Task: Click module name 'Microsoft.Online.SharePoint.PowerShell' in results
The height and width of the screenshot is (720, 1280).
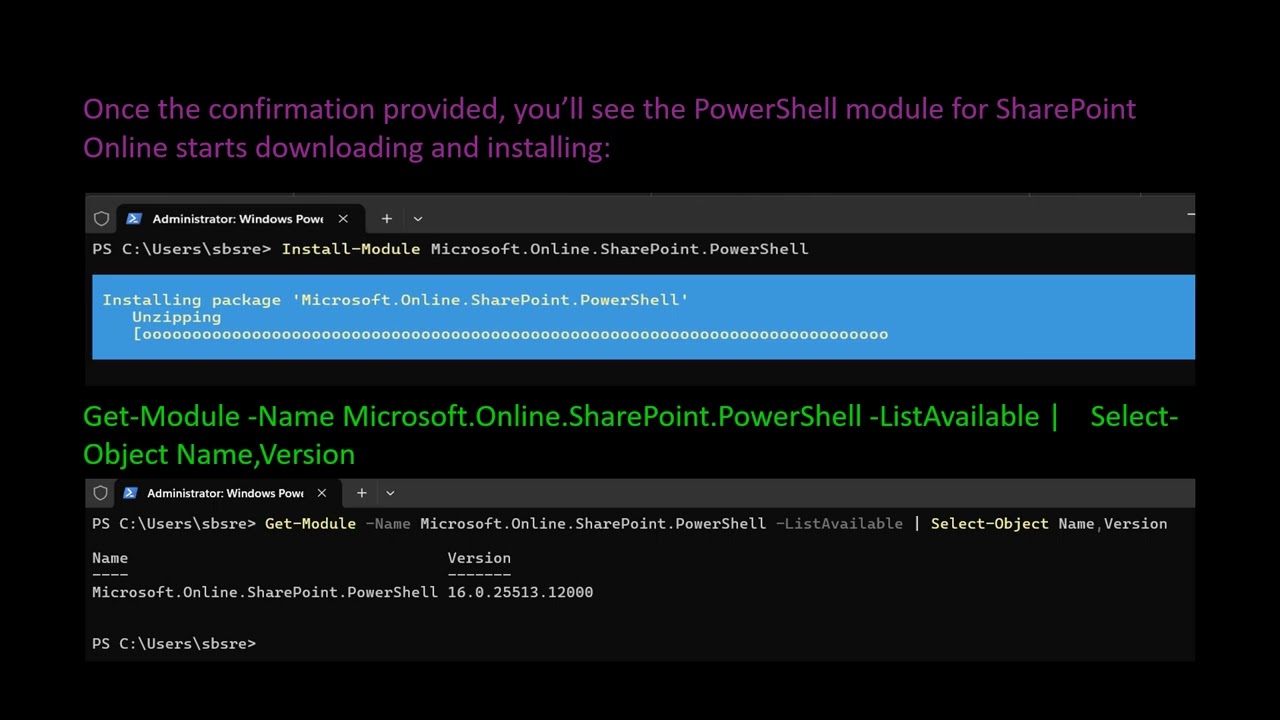Action: [x=265, y=592]
